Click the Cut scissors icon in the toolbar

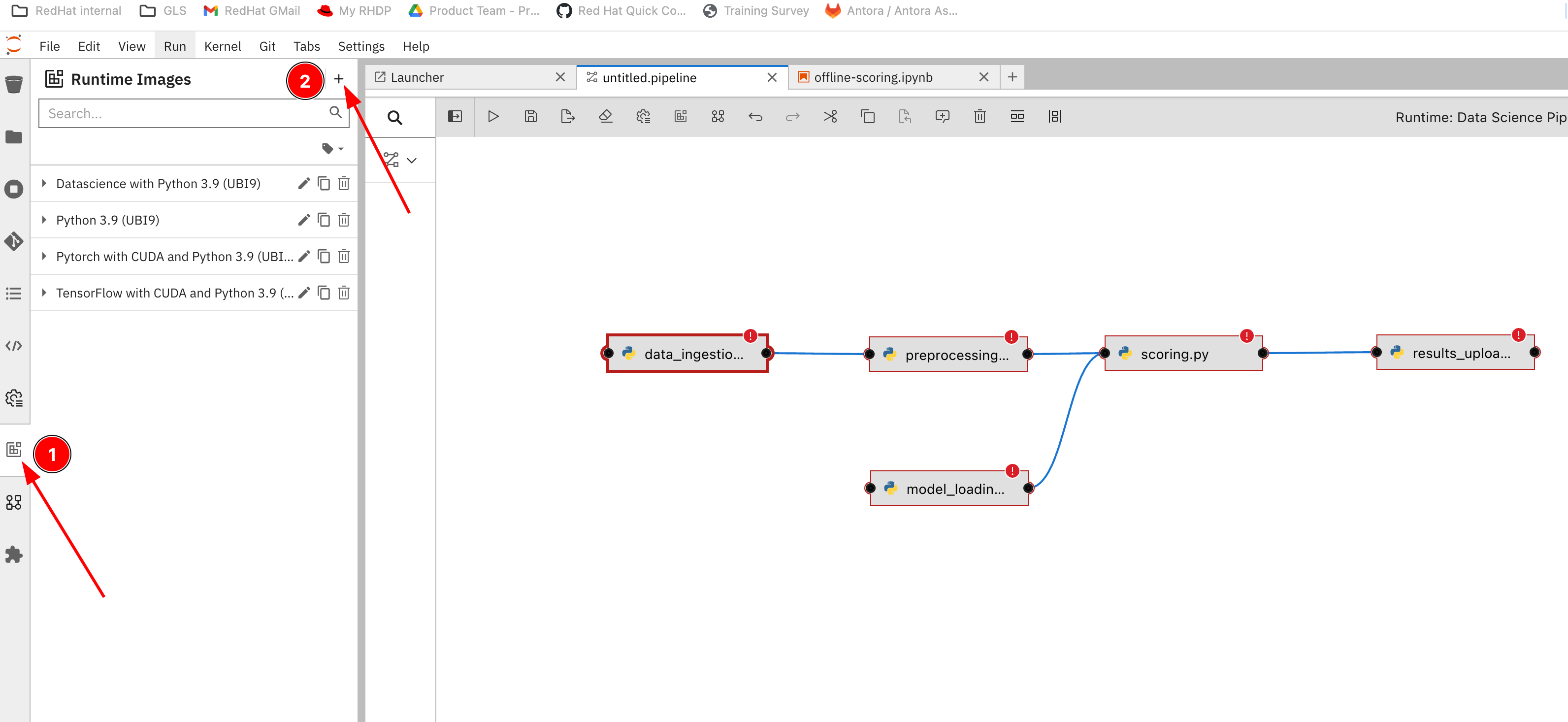[830, 116]
